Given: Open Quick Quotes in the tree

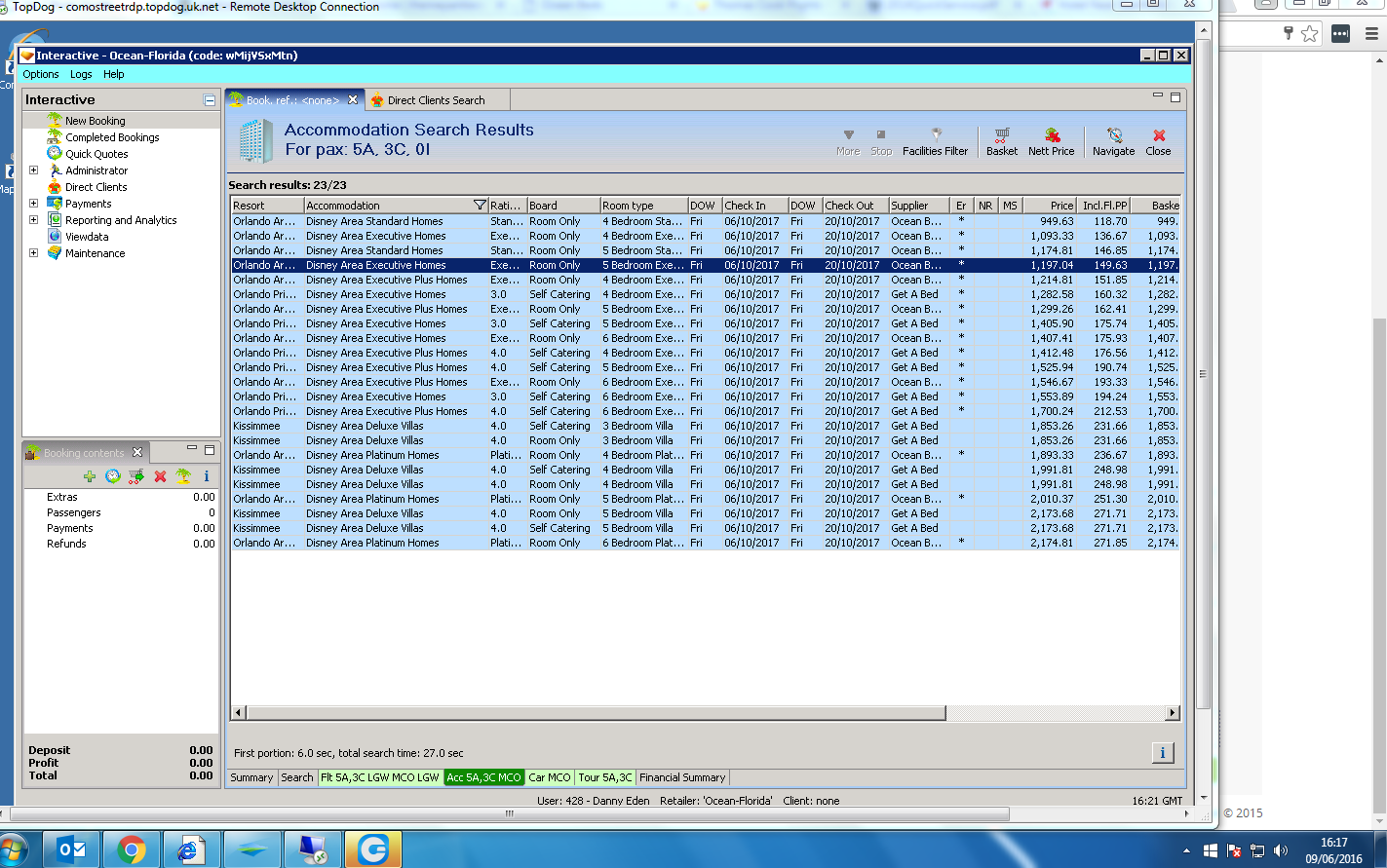Looking at the screenshot, I should pyautogui.click(x=96, y=154).
